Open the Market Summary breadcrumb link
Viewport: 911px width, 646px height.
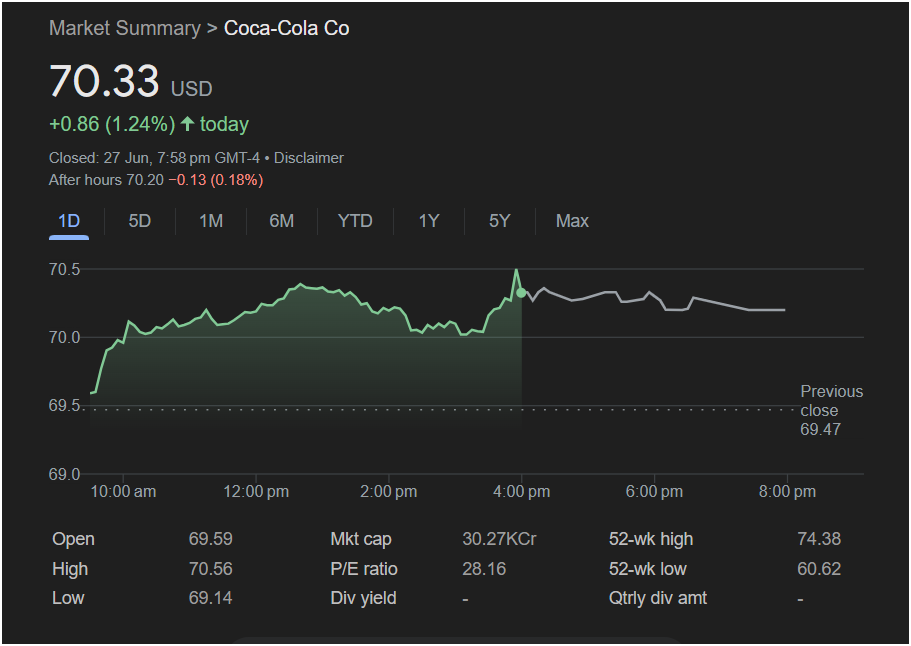coord(125,28)
